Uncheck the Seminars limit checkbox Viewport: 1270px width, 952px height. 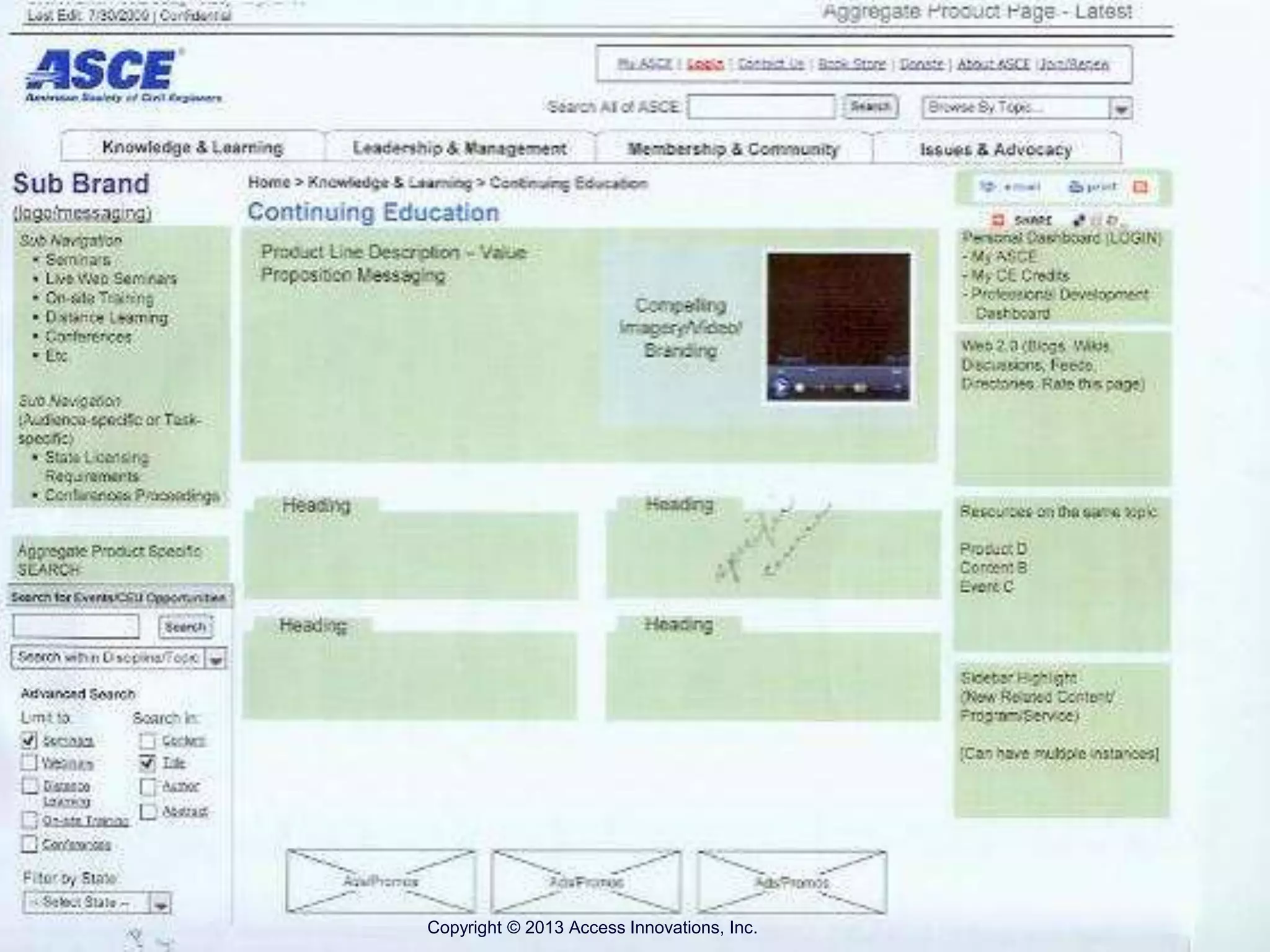click(x=29, y=740)
